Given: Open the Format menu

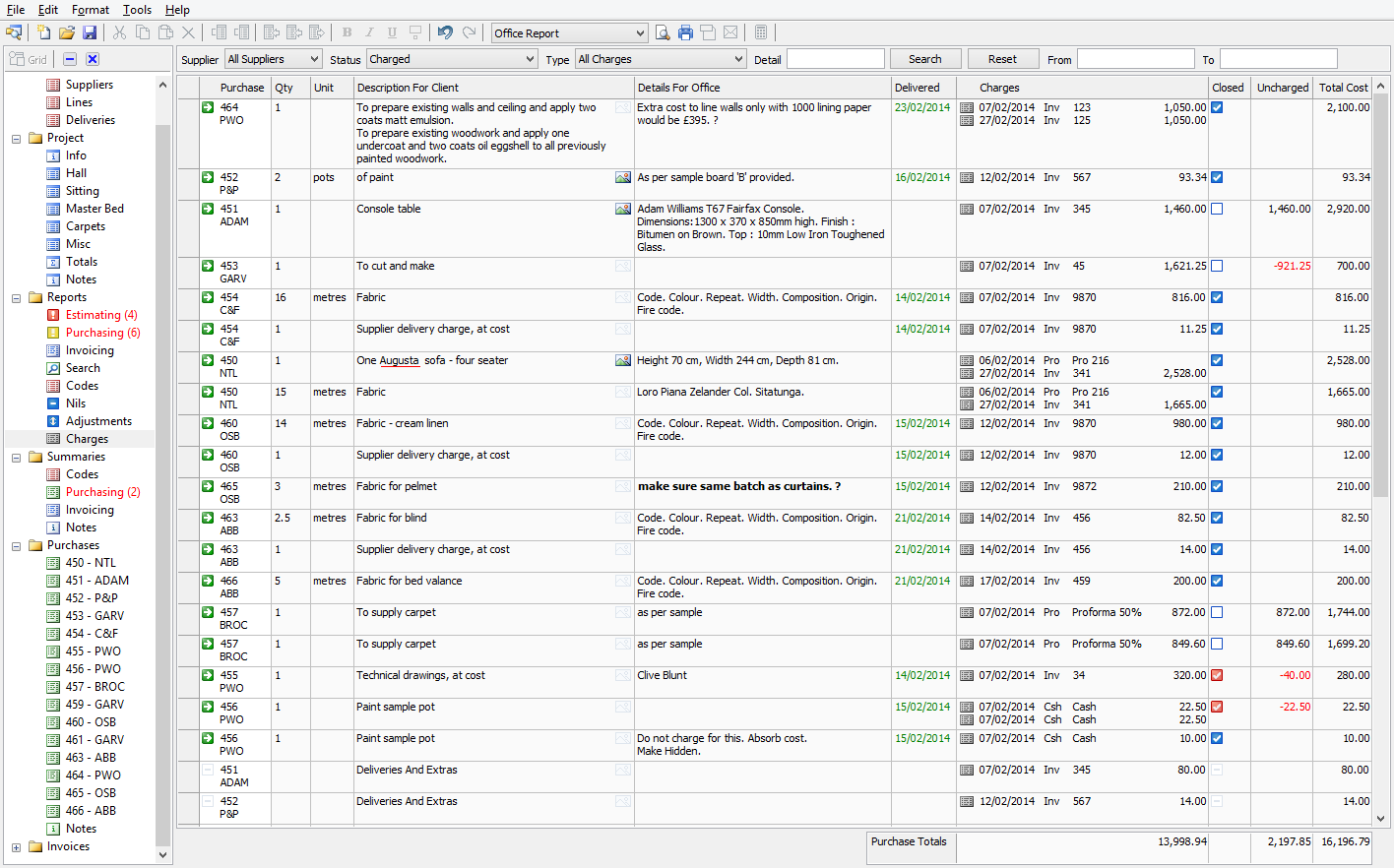Looking at the screenshot, I should pos(91,9).
